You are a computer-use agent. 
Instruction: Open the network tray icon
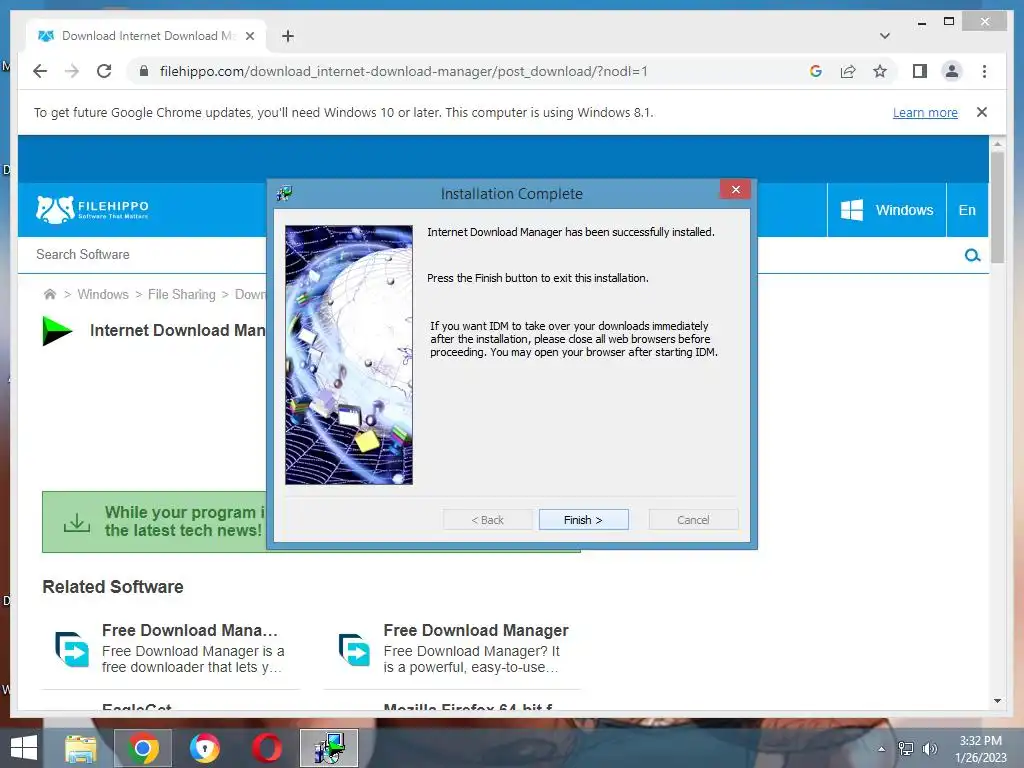coord(906,749)
